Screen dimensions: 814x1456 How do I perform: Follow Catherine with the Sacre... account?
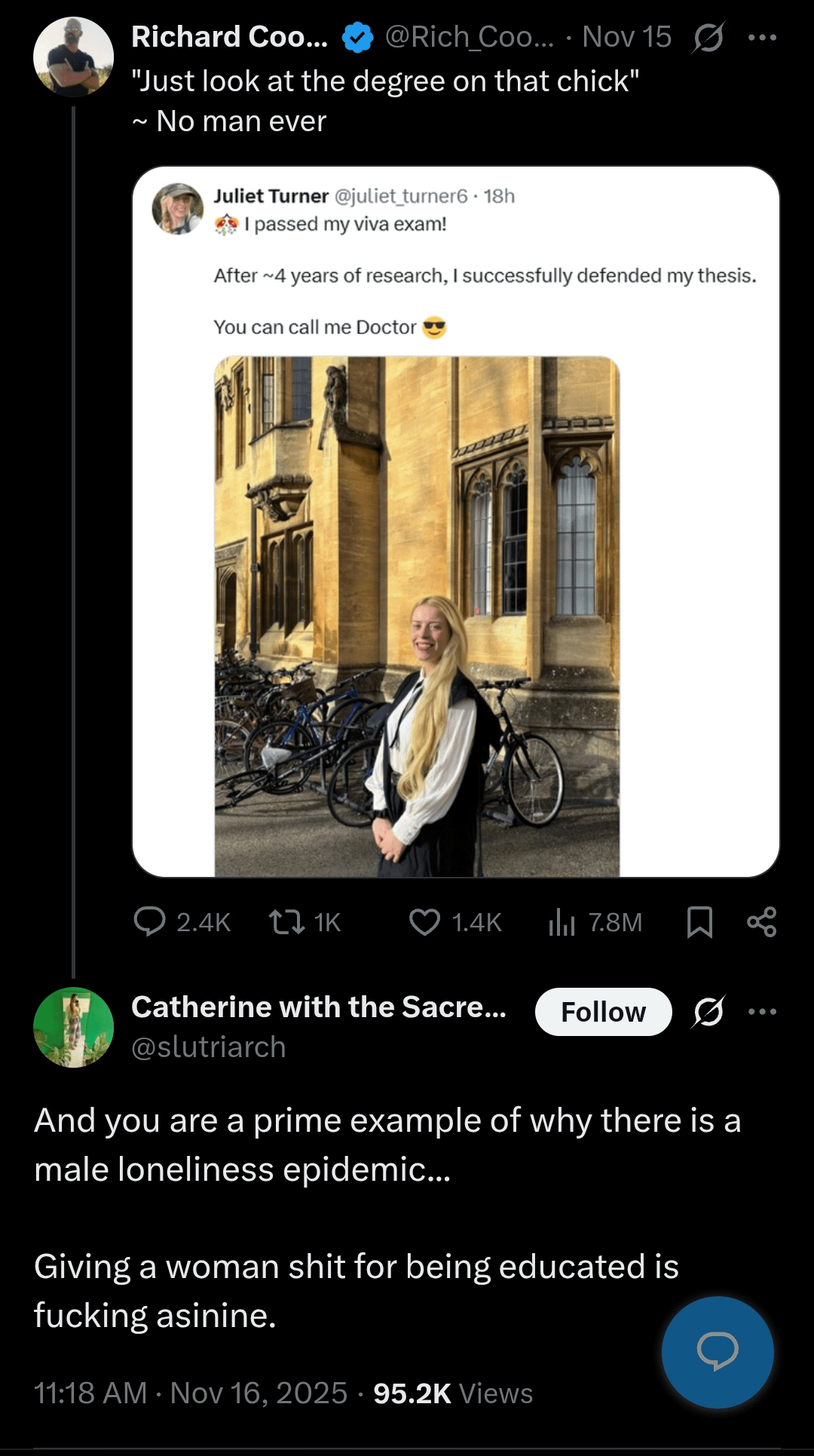(x=603, y=1011)
